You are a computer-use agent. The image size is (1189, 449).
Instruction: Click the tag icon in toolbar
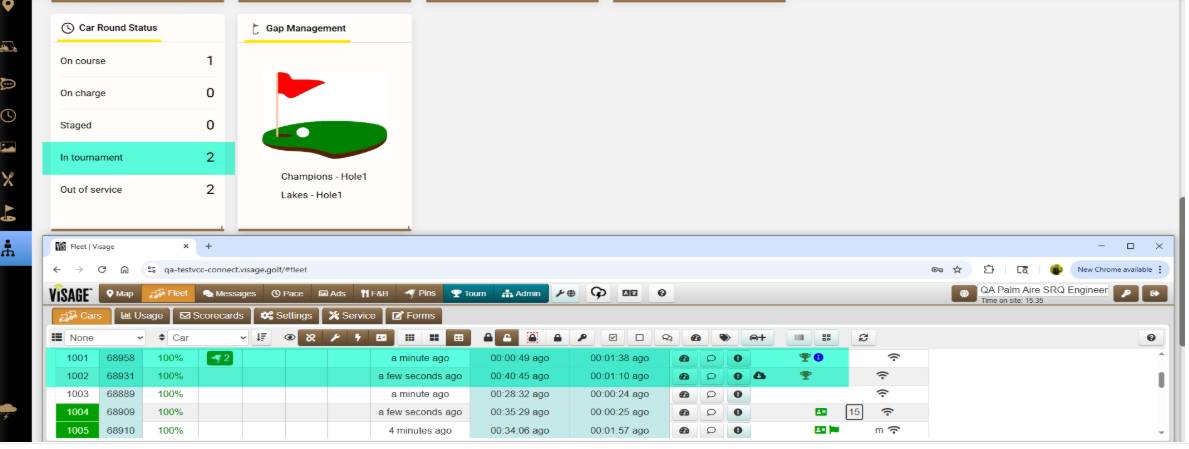pos(724,338)
